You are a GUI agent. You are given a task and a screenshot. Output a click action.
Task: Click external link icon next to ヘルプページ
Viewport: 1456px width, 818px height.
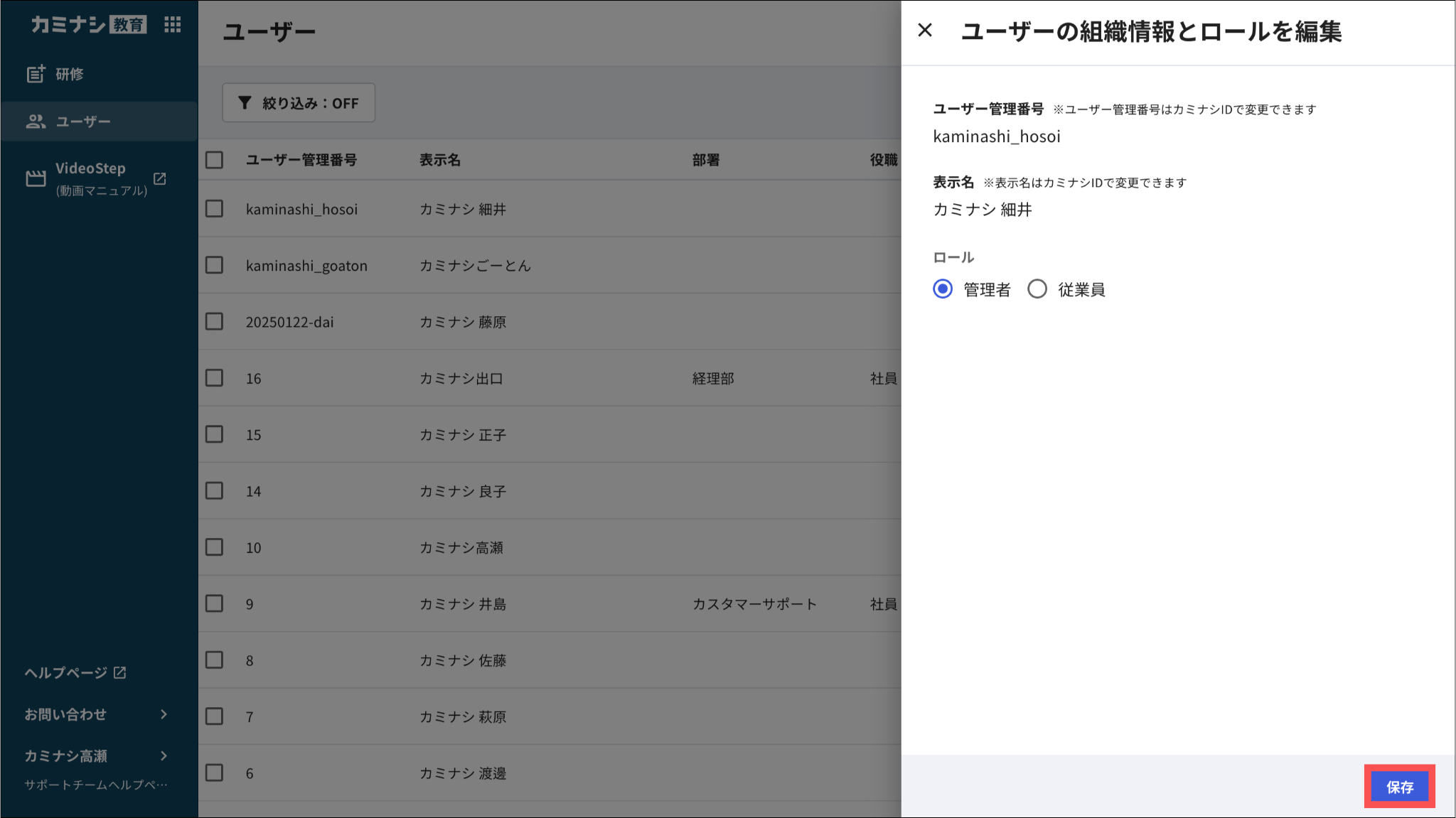click(120, 672)
